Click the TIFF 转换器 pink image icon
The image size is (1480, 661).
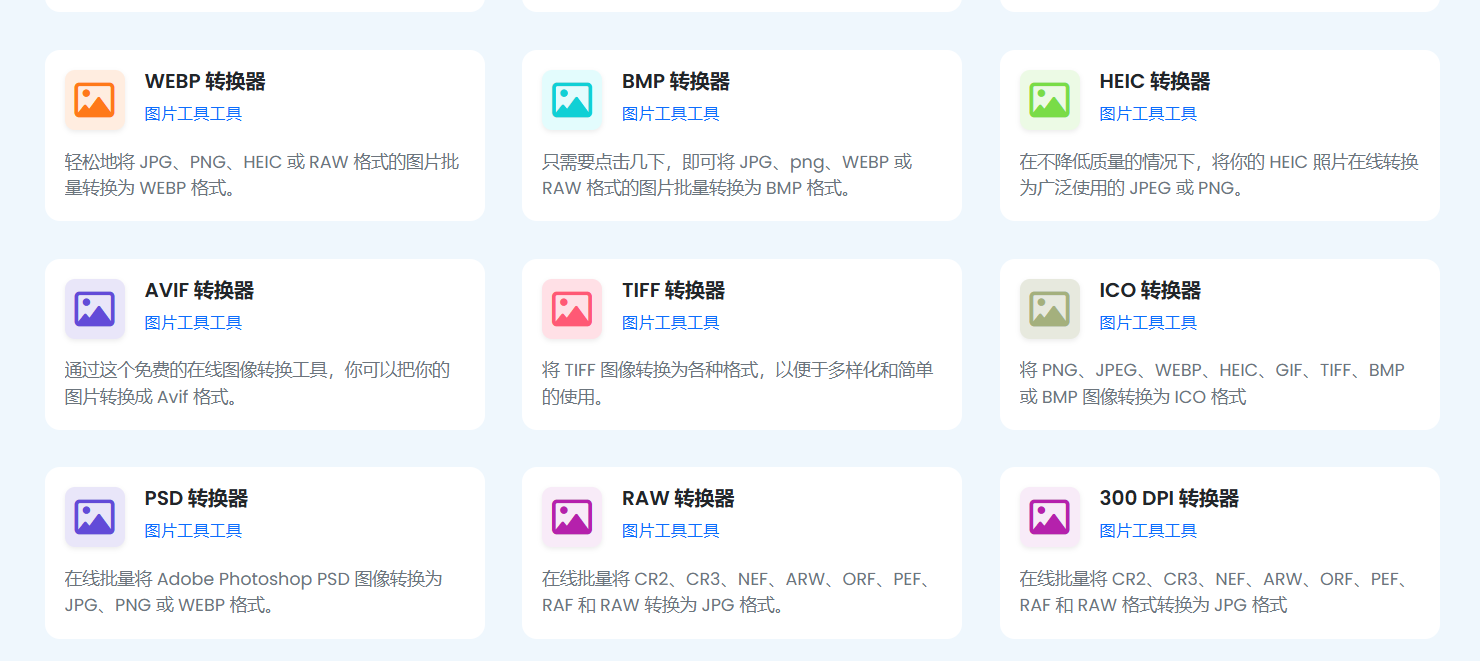[x=571, y=309]
